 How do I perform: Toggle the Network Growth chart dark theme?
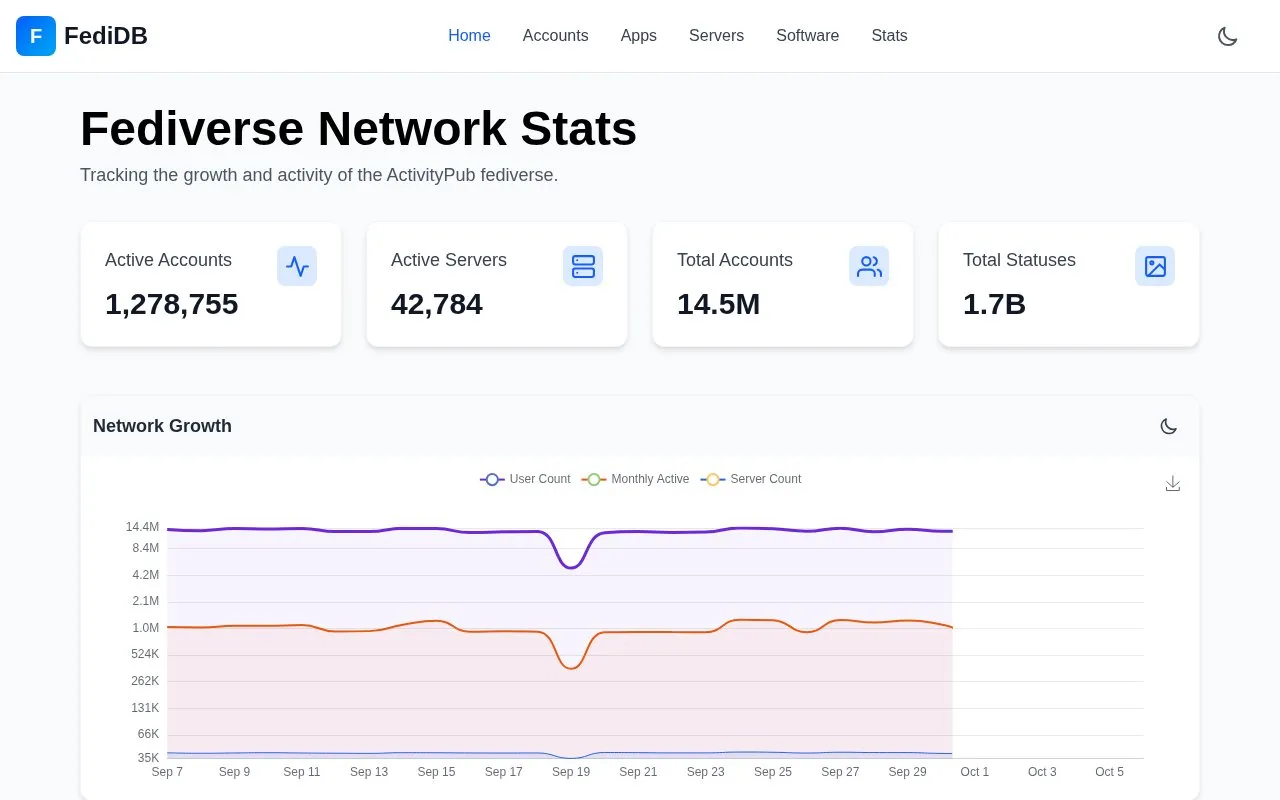[x=1168, y=426]
